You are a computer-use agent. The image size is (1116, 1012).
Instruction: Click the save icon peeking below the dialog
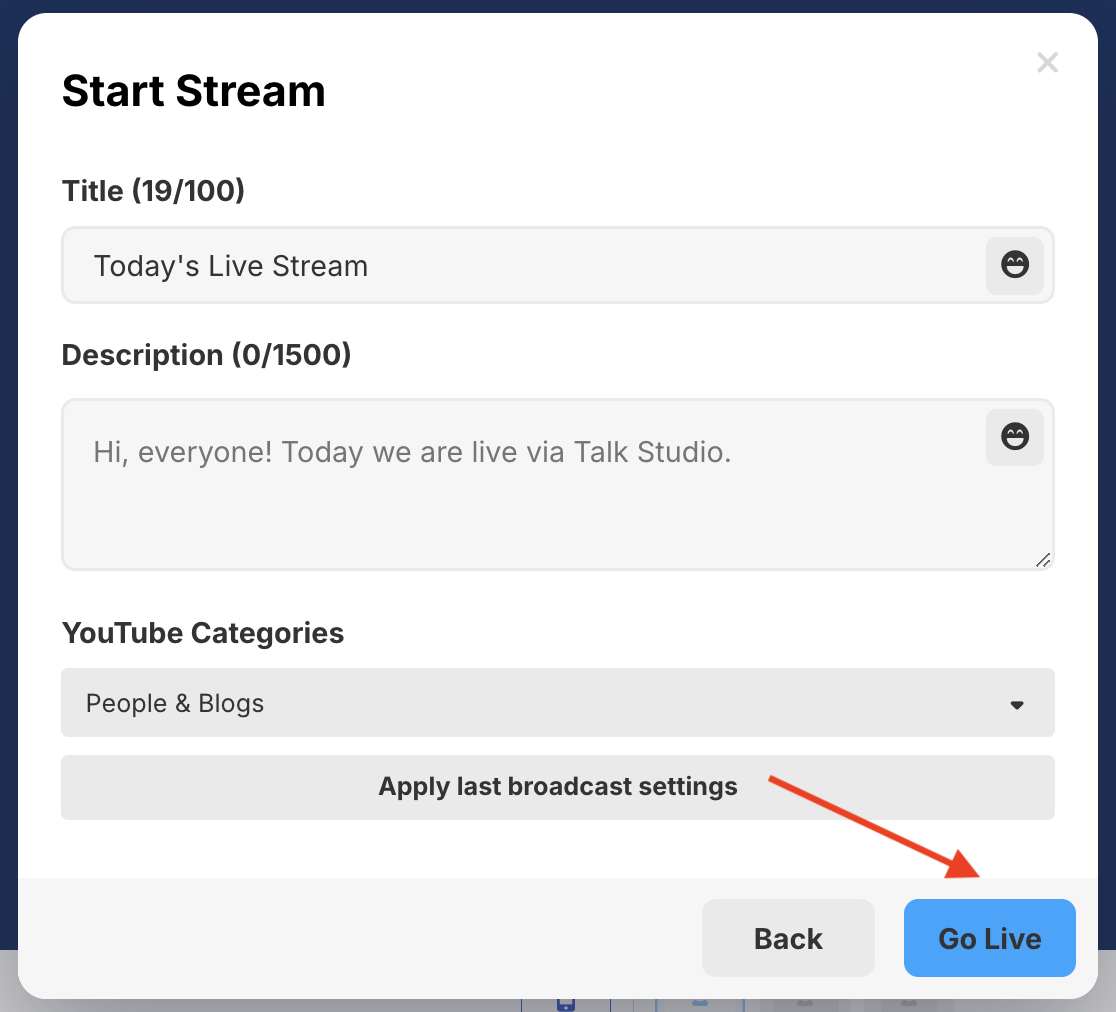point(566,1005)
